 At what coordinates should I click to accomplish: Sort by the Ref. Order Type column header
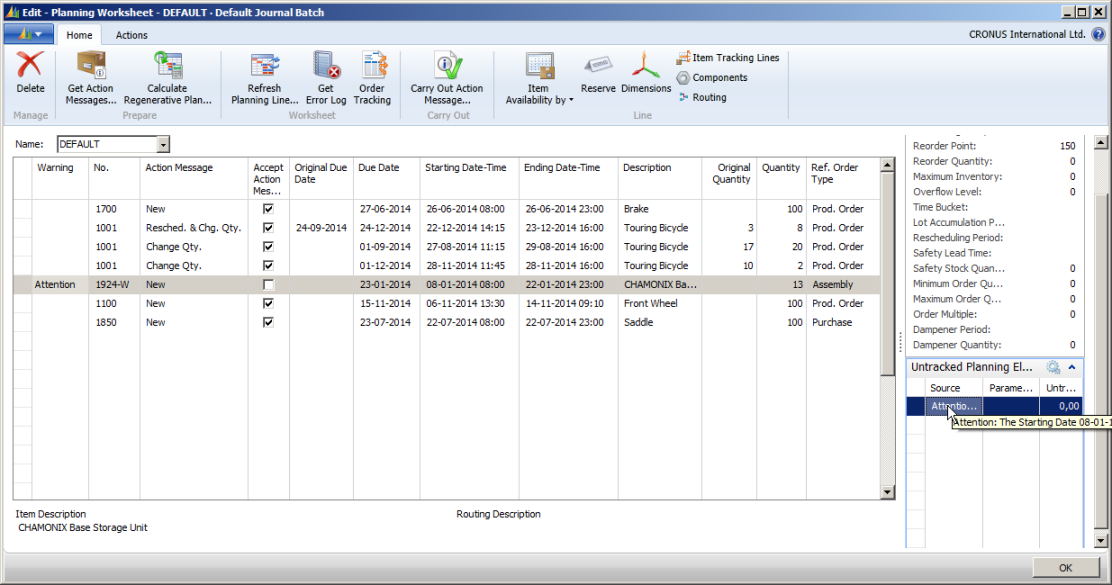pyautogui.click(x=835, y=174)
